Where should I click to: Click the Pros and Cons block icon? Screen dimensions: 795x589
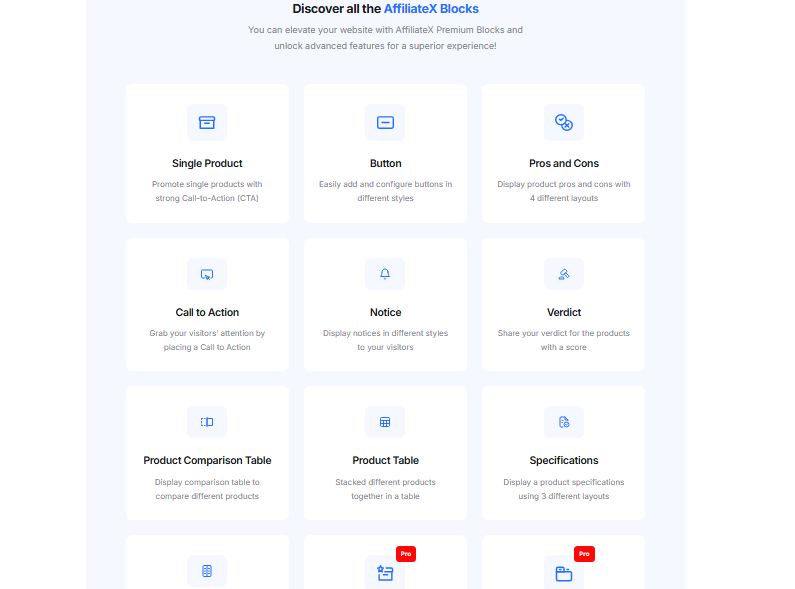(x=564, y=123)
